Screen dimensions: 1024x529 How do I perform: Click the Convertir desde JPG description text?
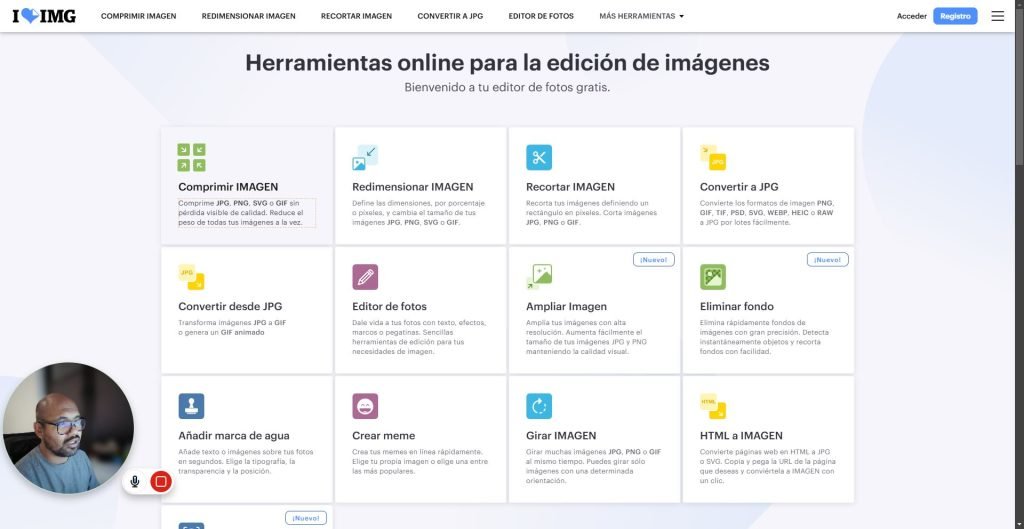click(232, 327)
